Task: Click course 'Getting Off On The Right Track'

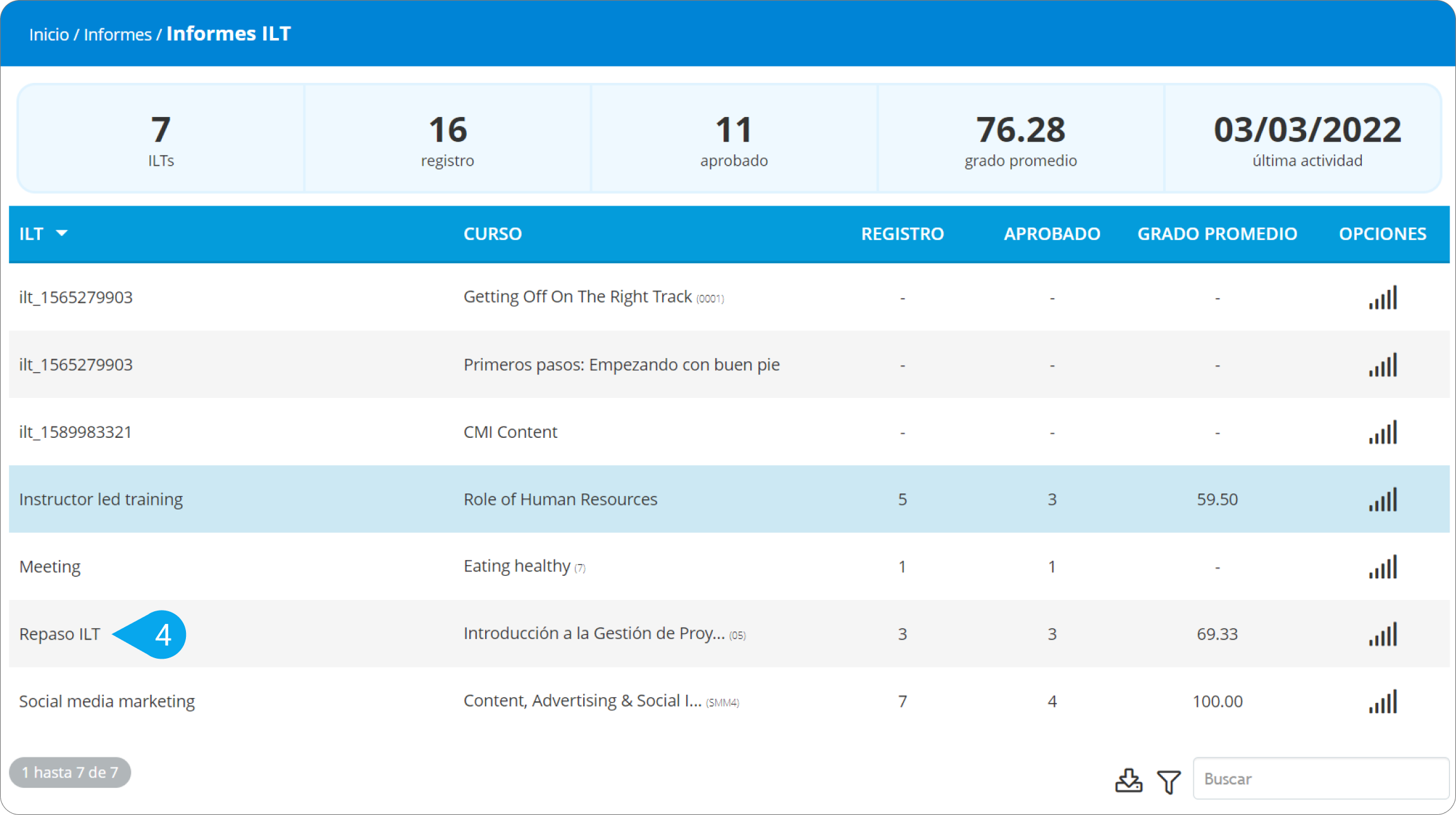Action: (577, 297)
